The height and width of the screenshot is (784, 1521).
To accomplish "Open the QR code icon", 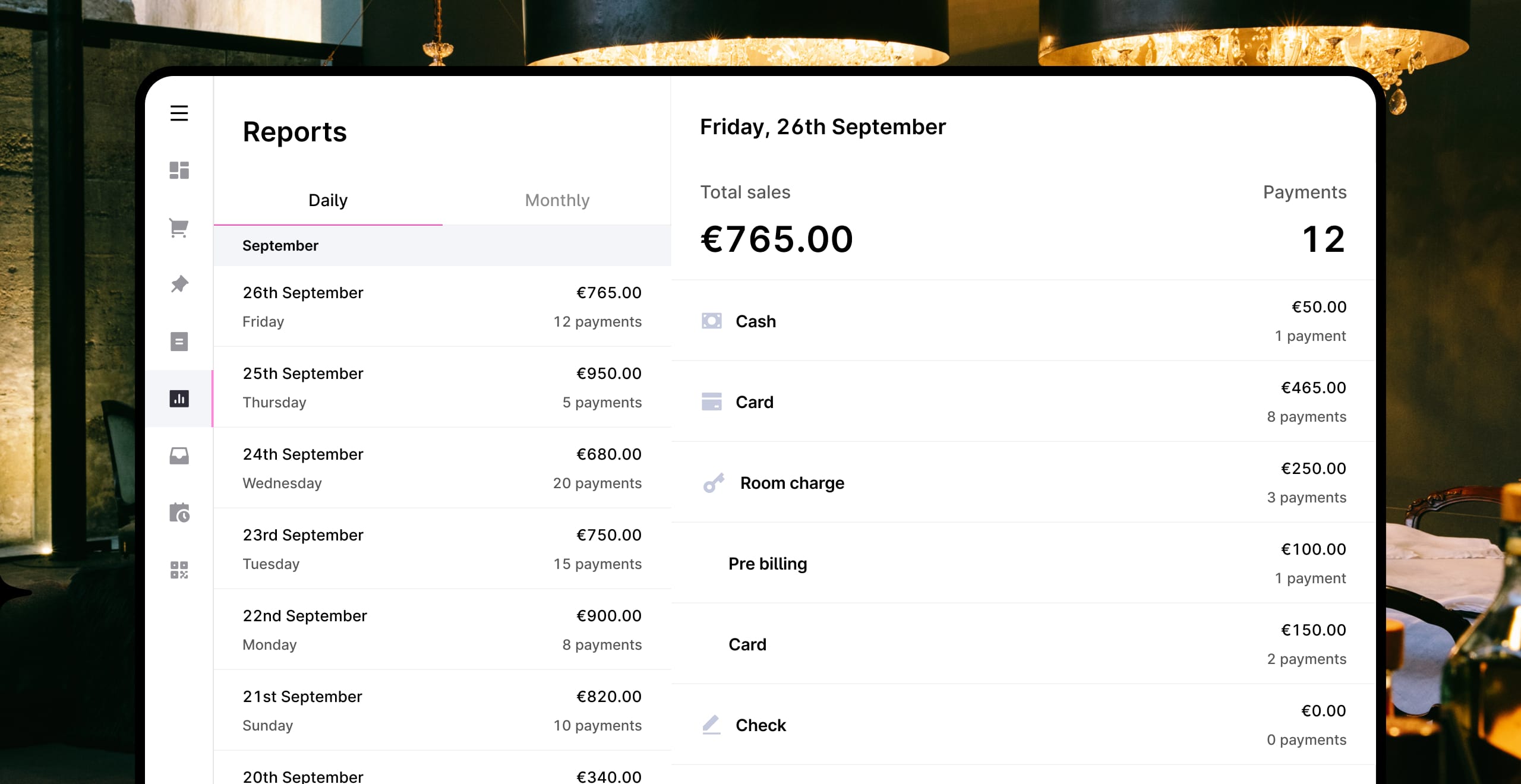I will 179,570.
